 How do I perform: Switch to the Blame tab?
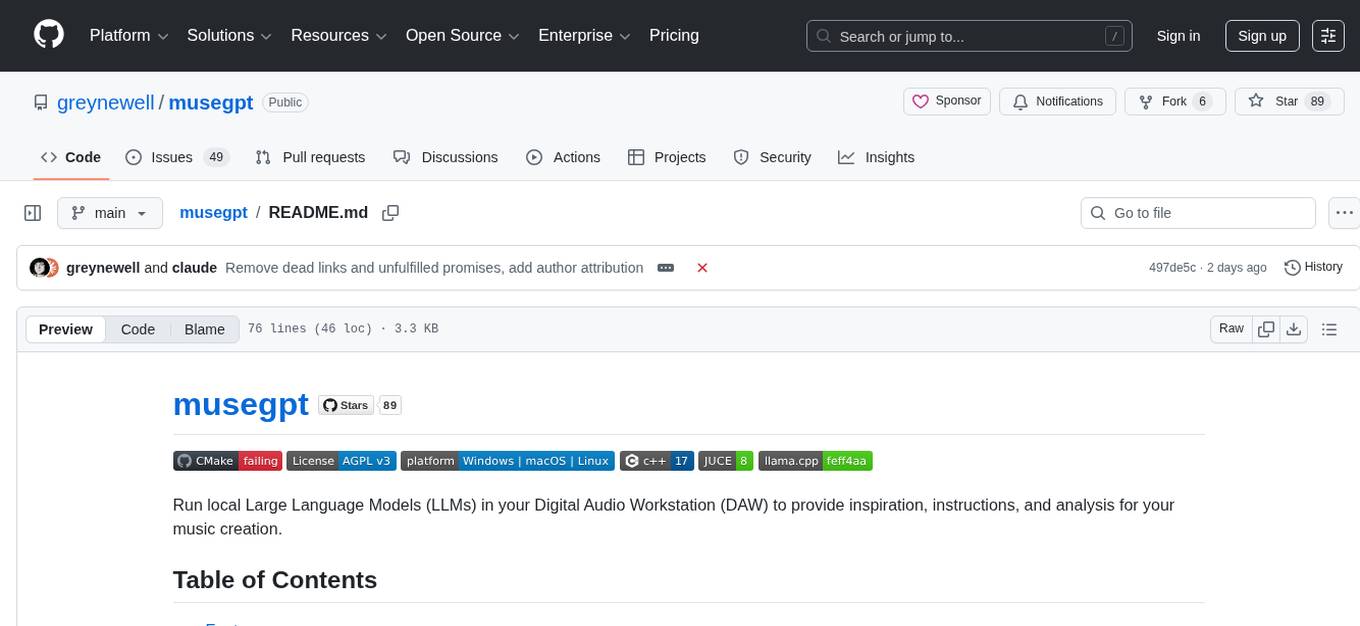204,329
